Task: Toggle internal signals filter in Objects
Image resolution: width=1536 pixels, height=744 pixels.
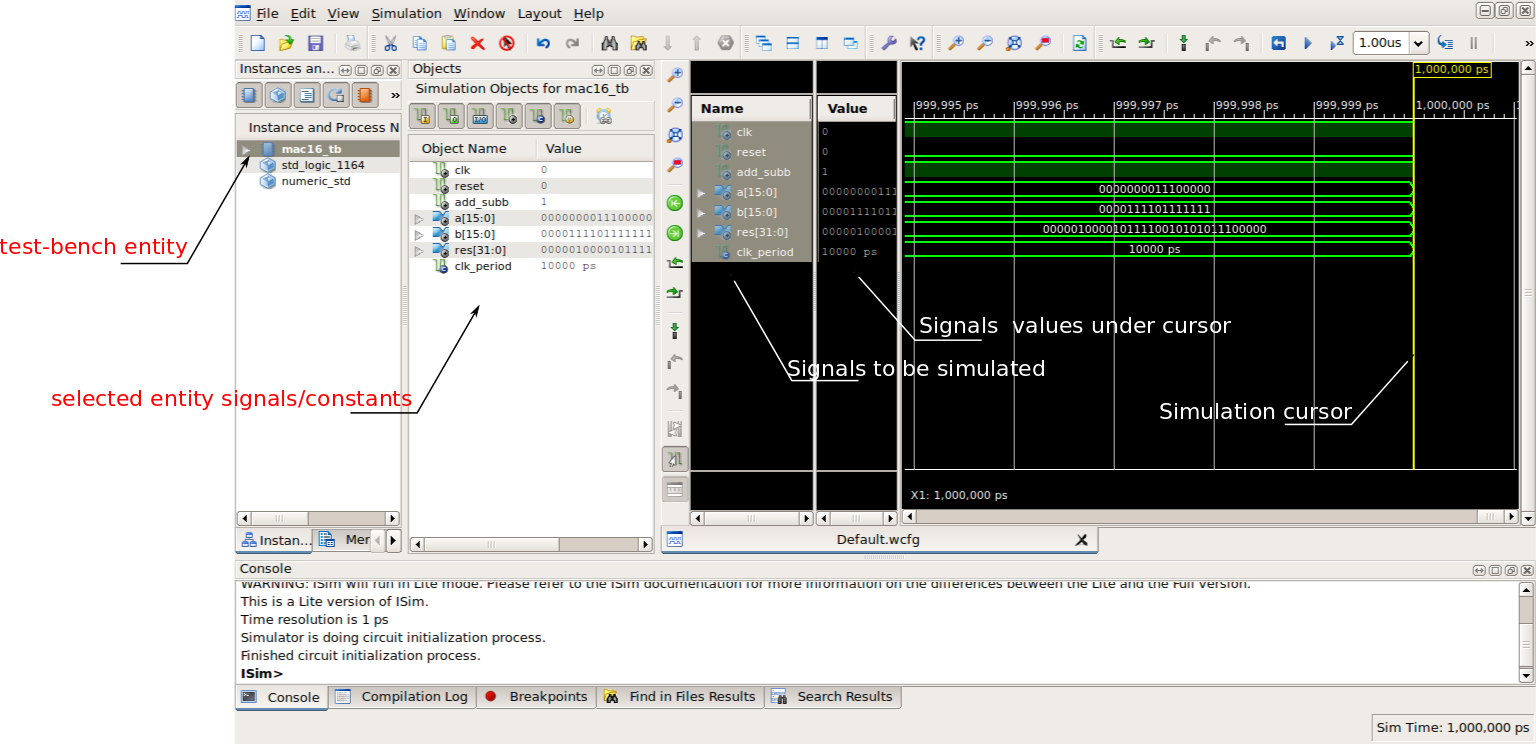Action: tap(510, 117)
